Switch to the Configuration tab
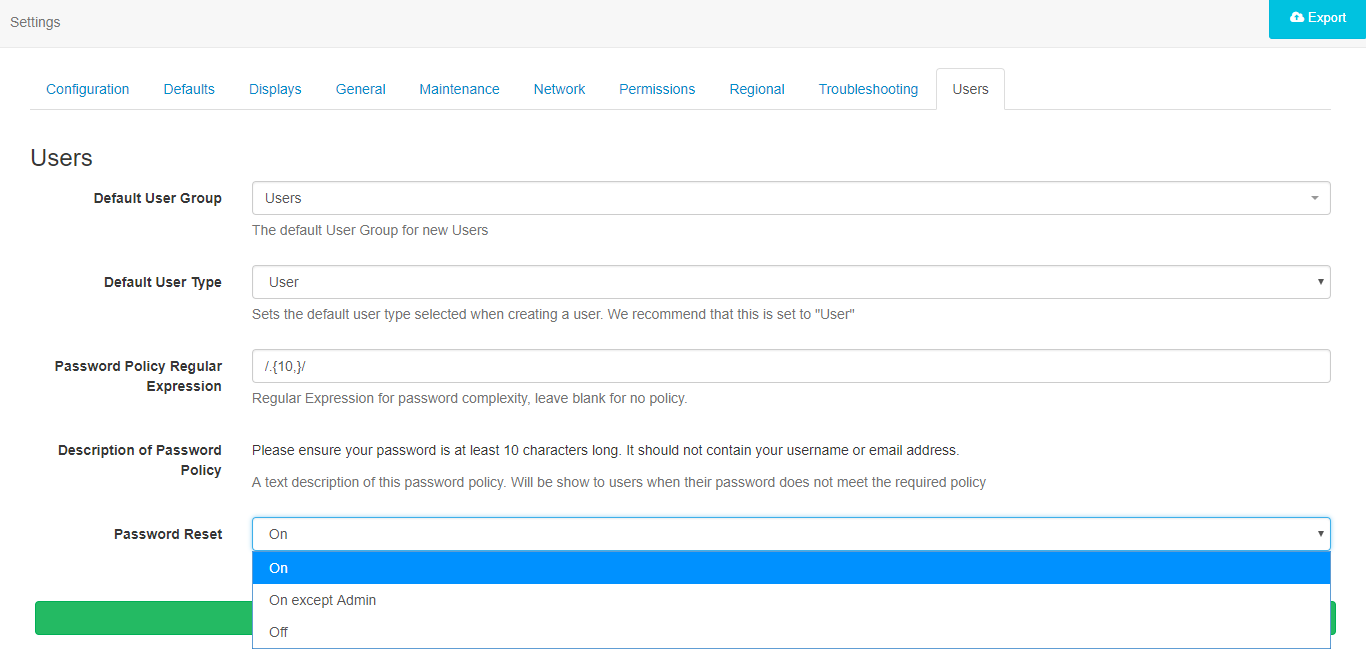The width and height of the screenshot is (1366, 663). 87,89
